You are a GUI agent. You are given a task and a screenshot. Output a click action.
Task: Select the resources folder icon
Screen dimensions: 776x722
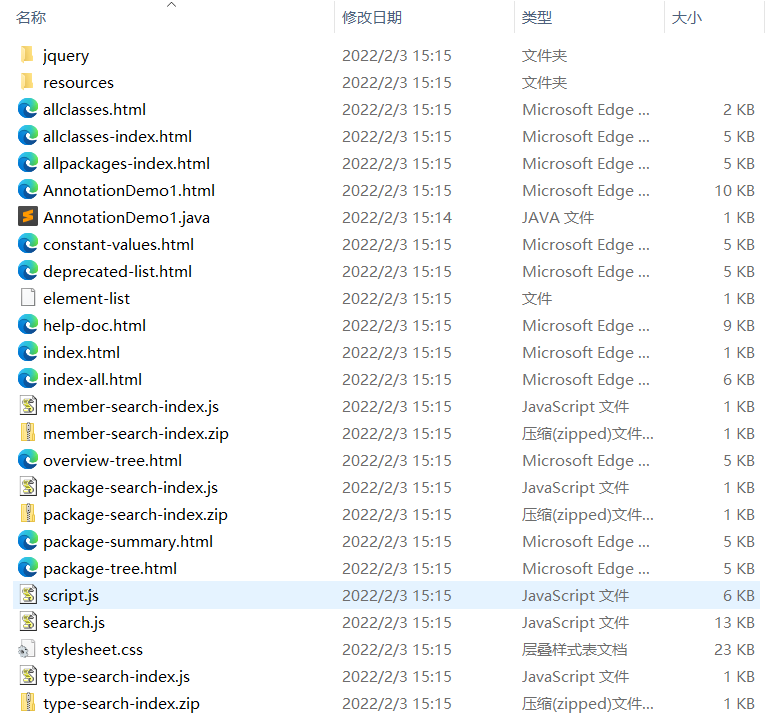point(27,82)
